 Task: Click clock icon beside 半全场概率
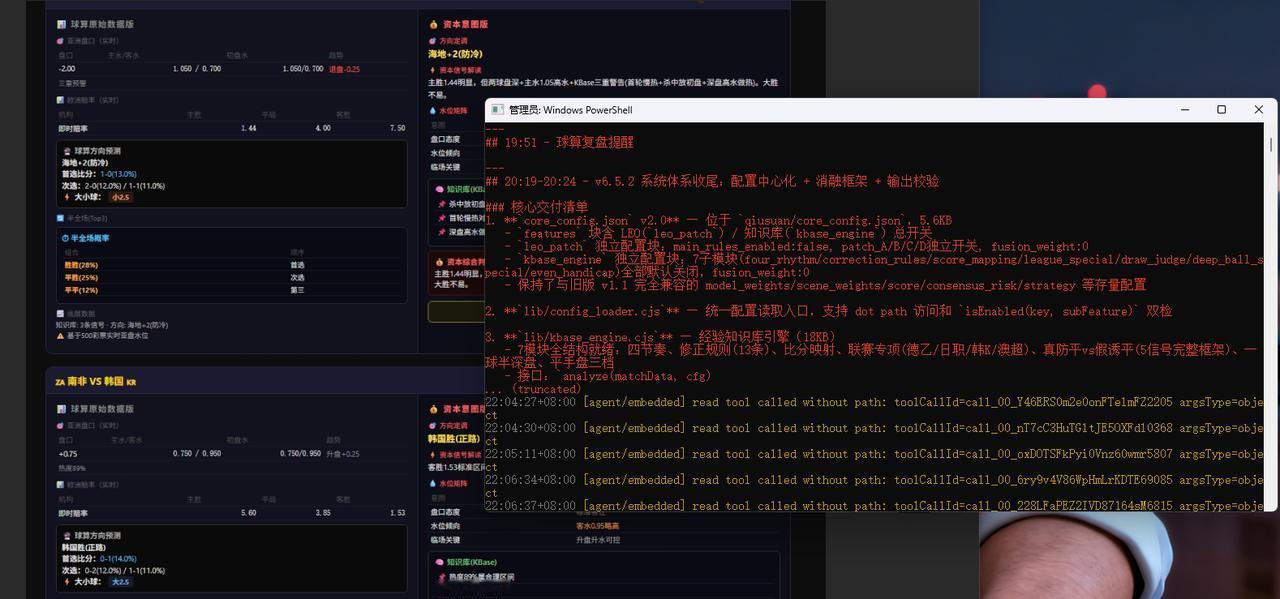click(66, 238)
